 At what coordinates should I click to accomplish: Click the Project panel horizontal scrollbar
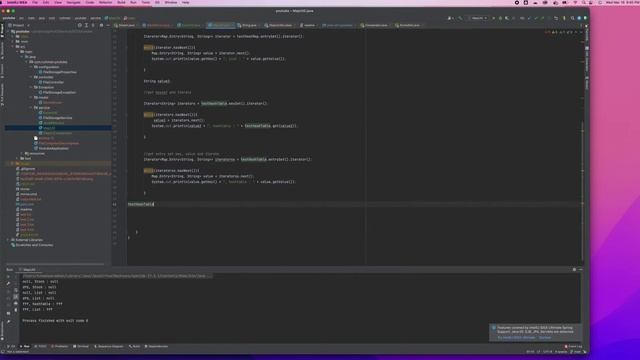55,264
